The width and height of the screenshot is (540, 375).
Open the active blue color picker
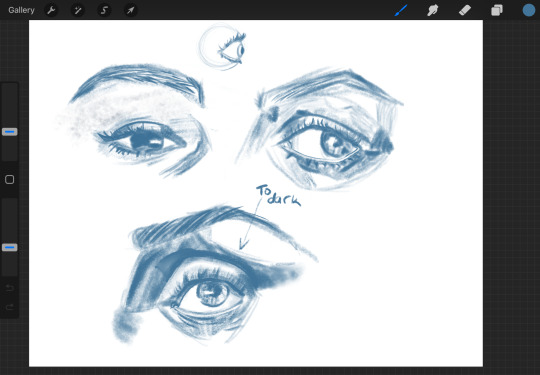click(529, 10)
